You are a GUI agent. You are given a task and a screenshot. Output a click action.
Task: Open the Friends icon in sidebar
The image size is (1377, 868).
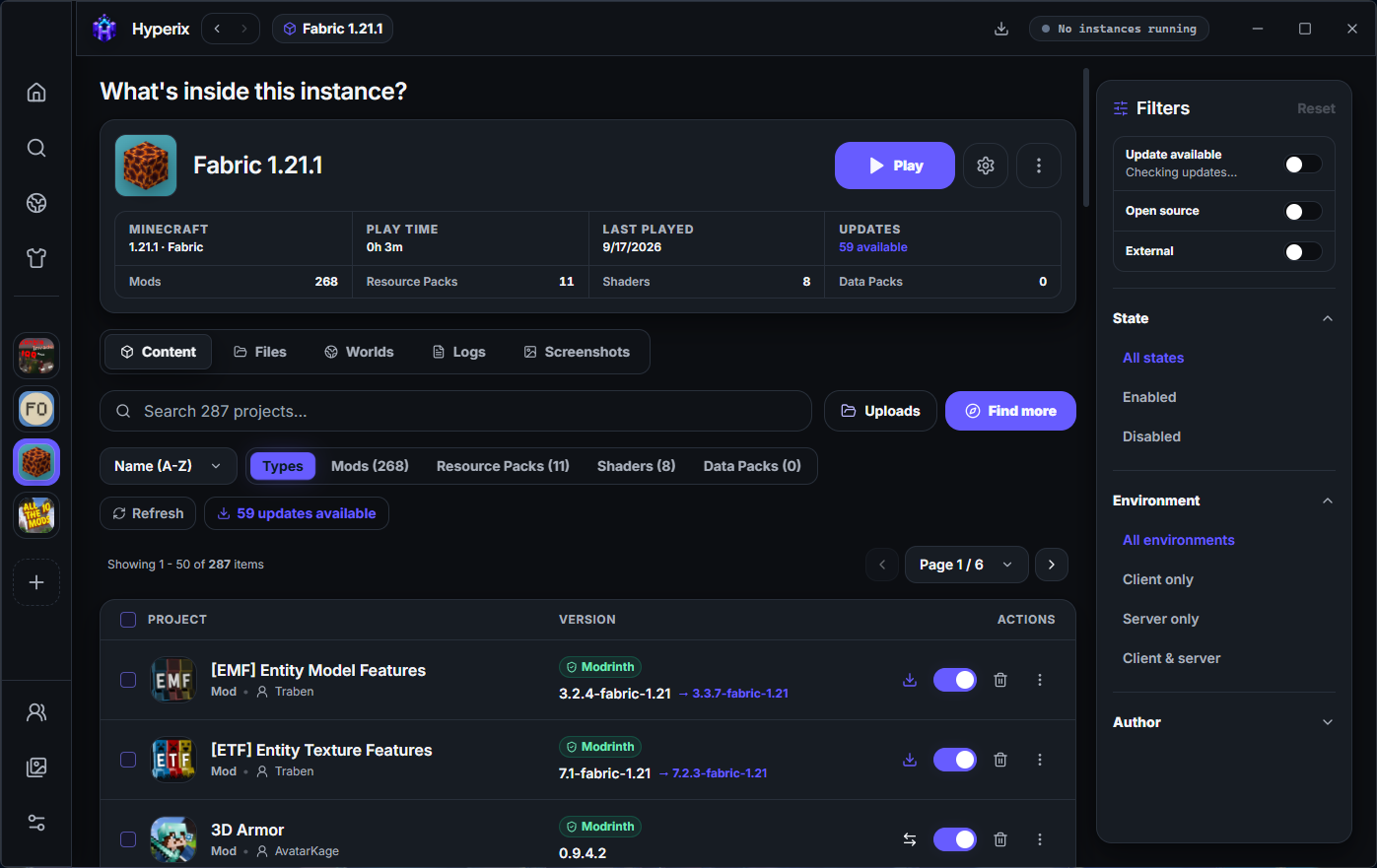(x=36, y=712)
